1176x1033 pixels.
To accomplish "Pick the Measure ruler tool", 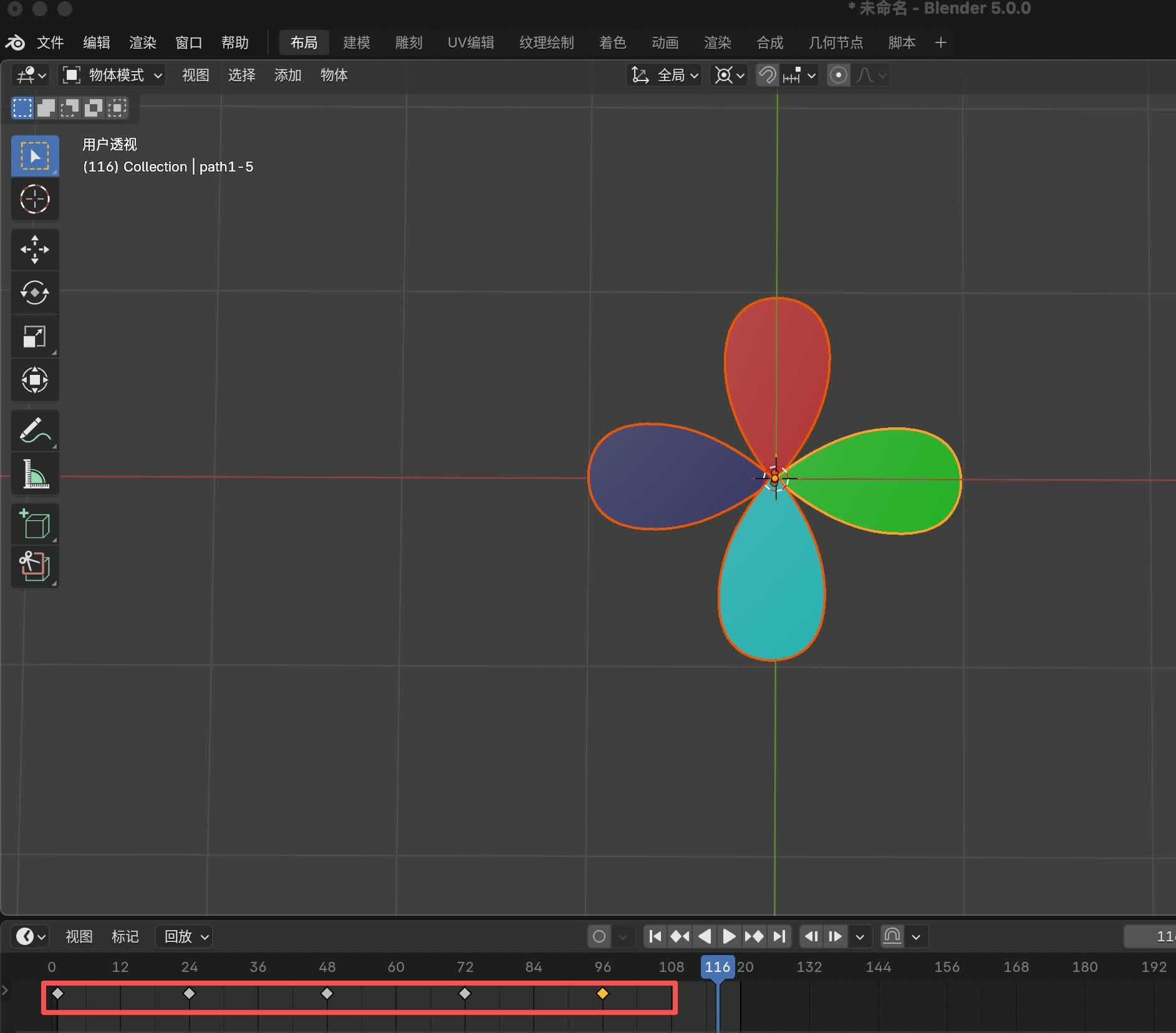I will coord(35,474).
